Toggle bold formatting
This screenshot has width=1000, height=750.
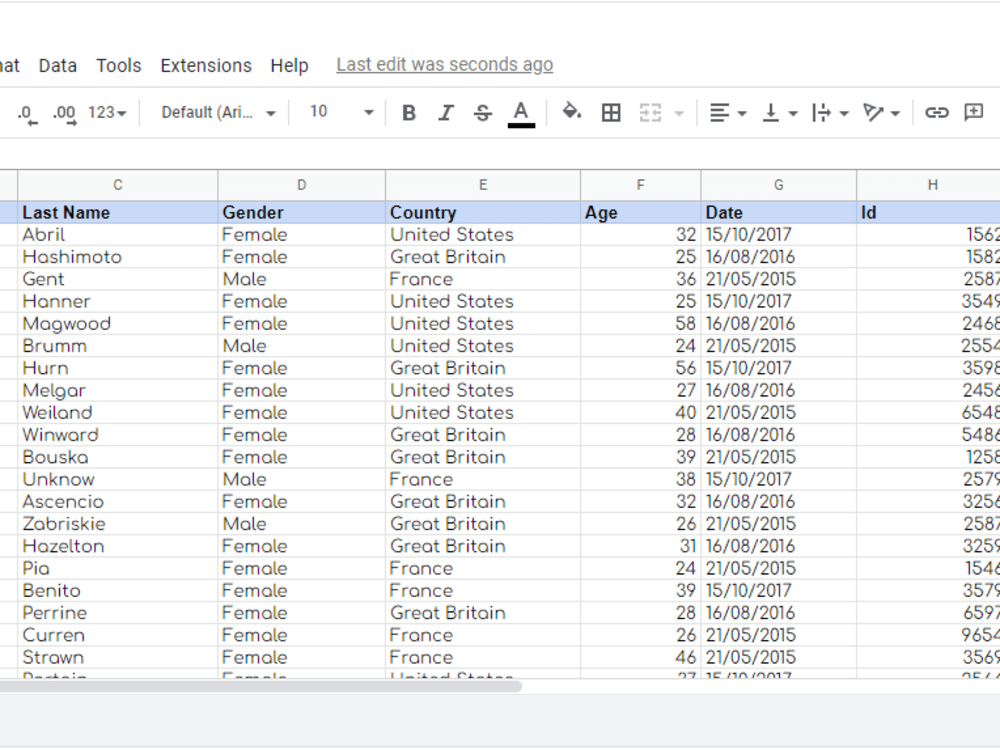pos(408,112)
